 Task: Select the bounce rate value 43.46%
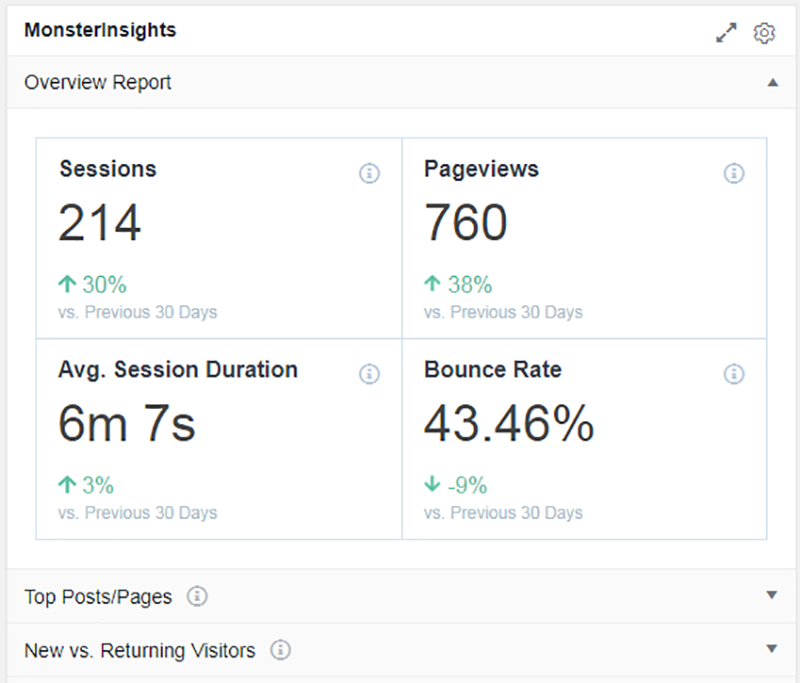pos(509,423)
